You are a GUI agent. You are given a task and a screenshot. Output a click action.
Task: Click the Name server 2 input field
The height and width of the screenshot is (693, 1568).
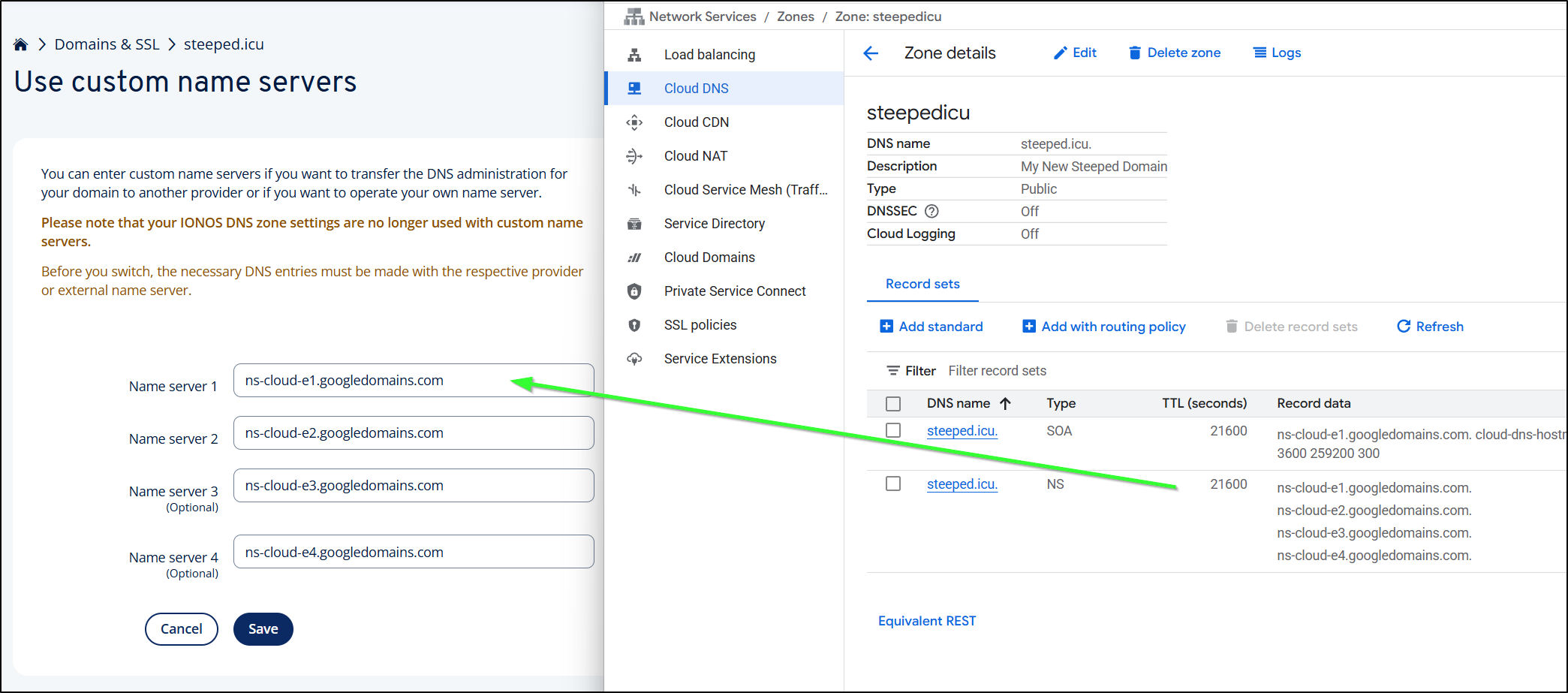(414, 433)
